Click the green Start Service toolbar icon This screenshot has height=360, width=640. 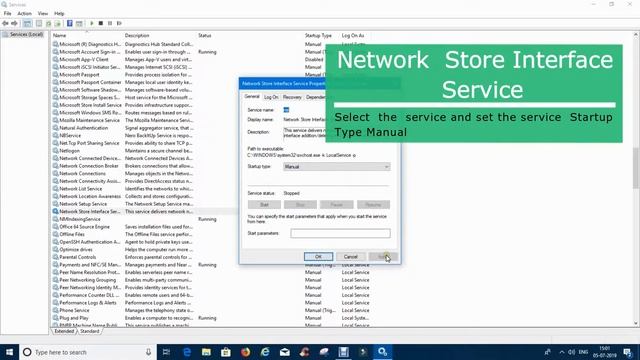[92, 23]
